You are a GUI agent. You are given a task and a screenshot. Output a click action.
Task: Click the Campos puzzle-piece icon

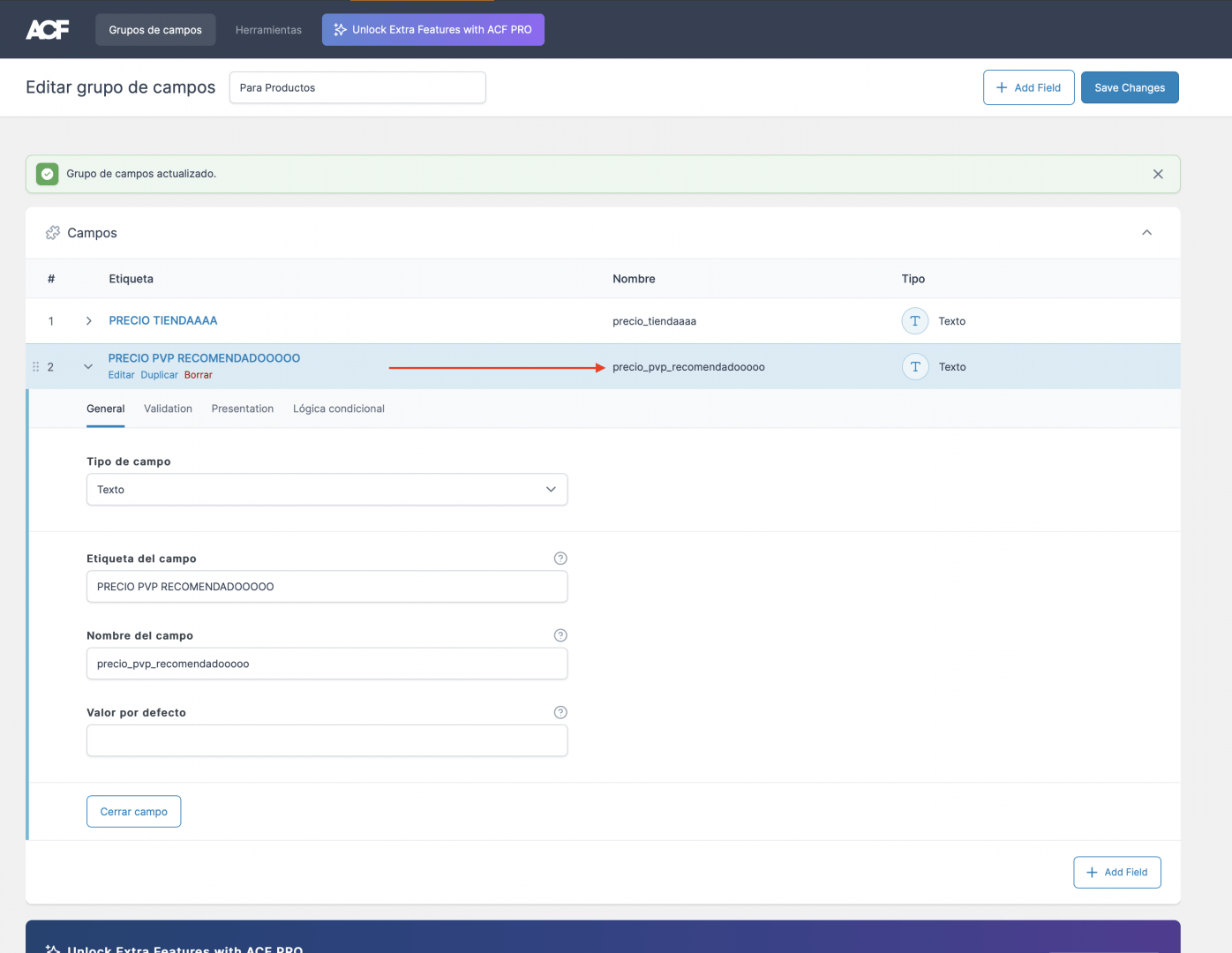(x=53, y=233)
